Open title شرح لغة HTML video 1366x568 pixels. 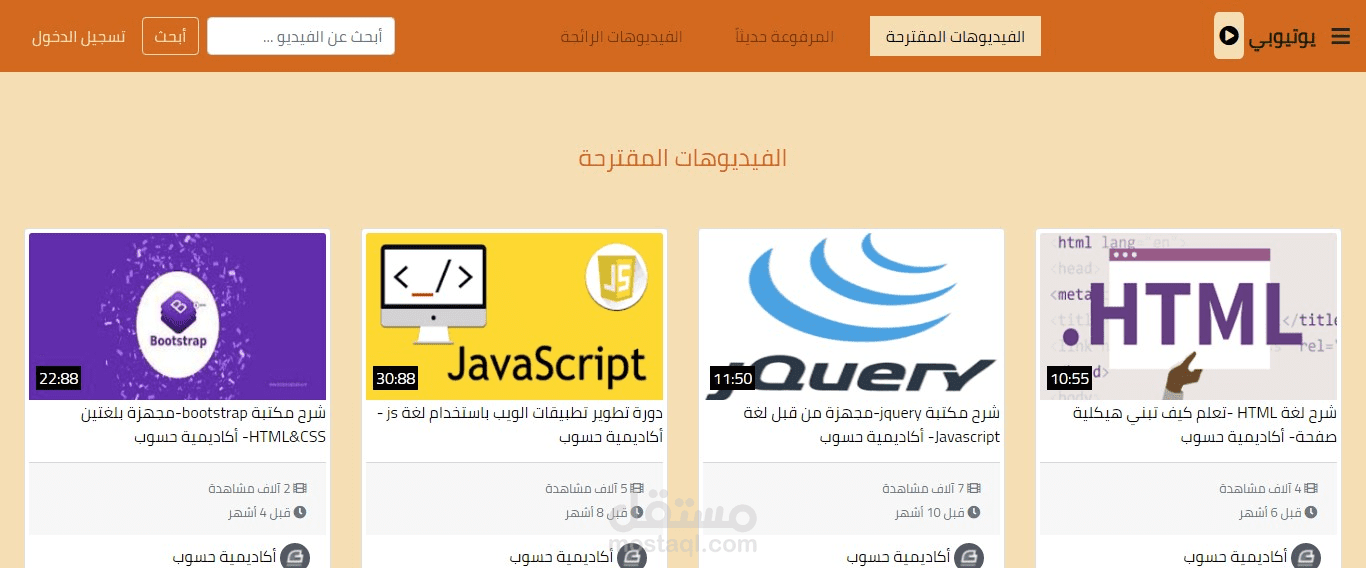1205,425
